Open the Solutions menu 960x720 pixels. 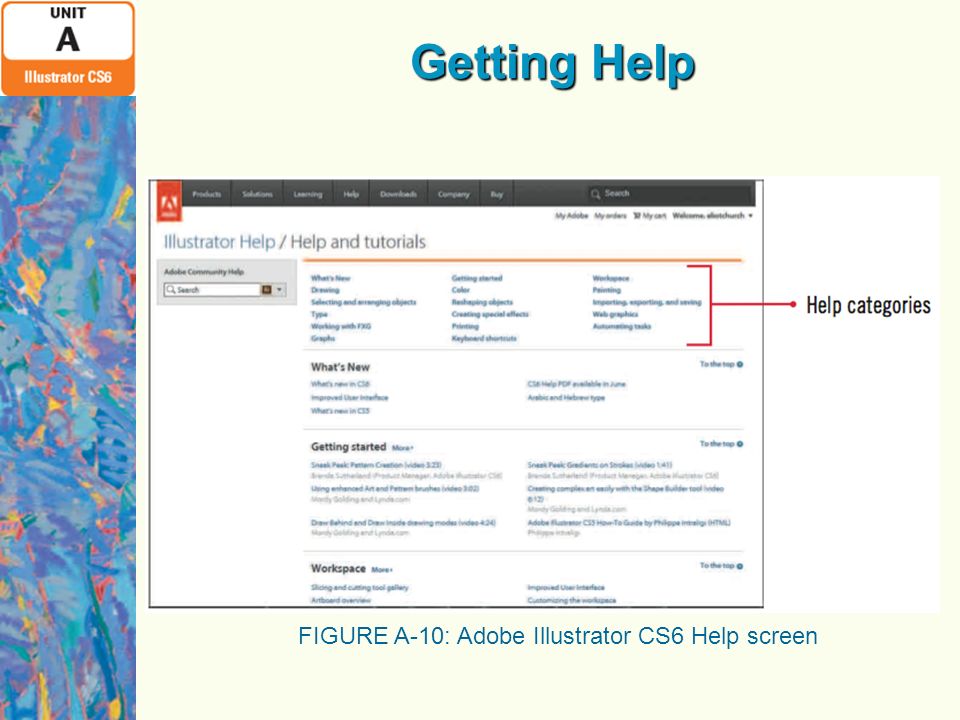tap(257, 194)
